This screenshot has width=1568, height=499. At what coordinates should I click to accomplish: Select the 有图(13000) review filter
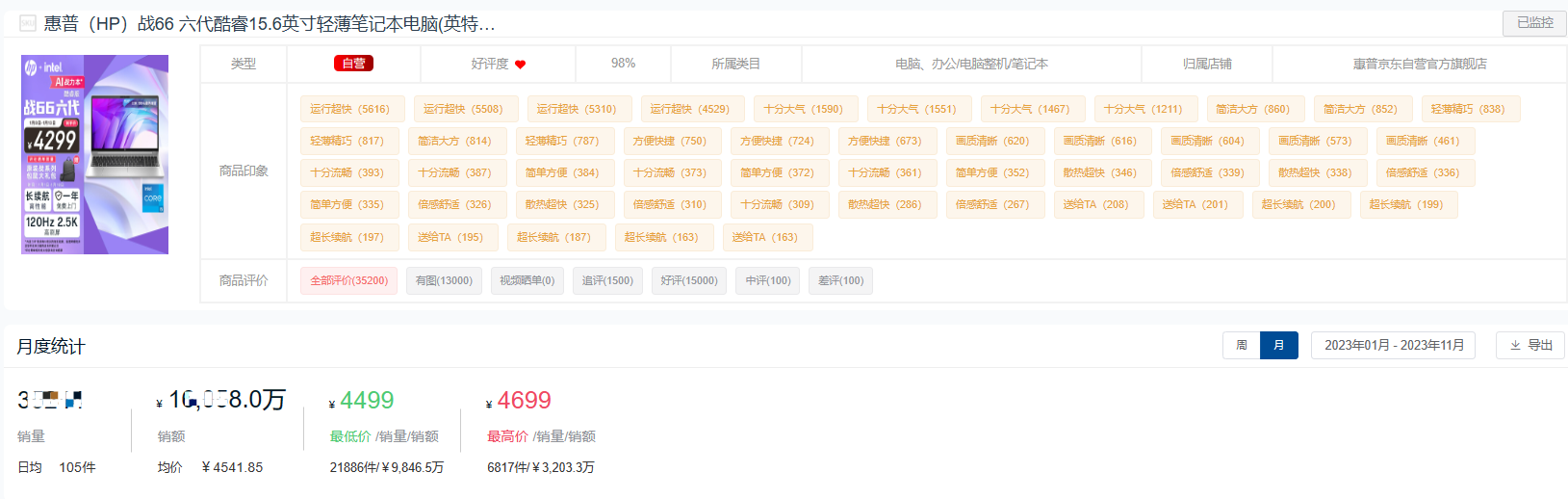coord(444,280)
